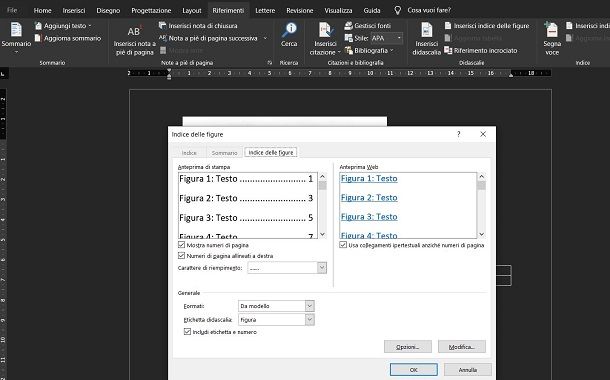Click Inserisci citazione button
This screenshot has width=610, height=380.
point(325,38)
